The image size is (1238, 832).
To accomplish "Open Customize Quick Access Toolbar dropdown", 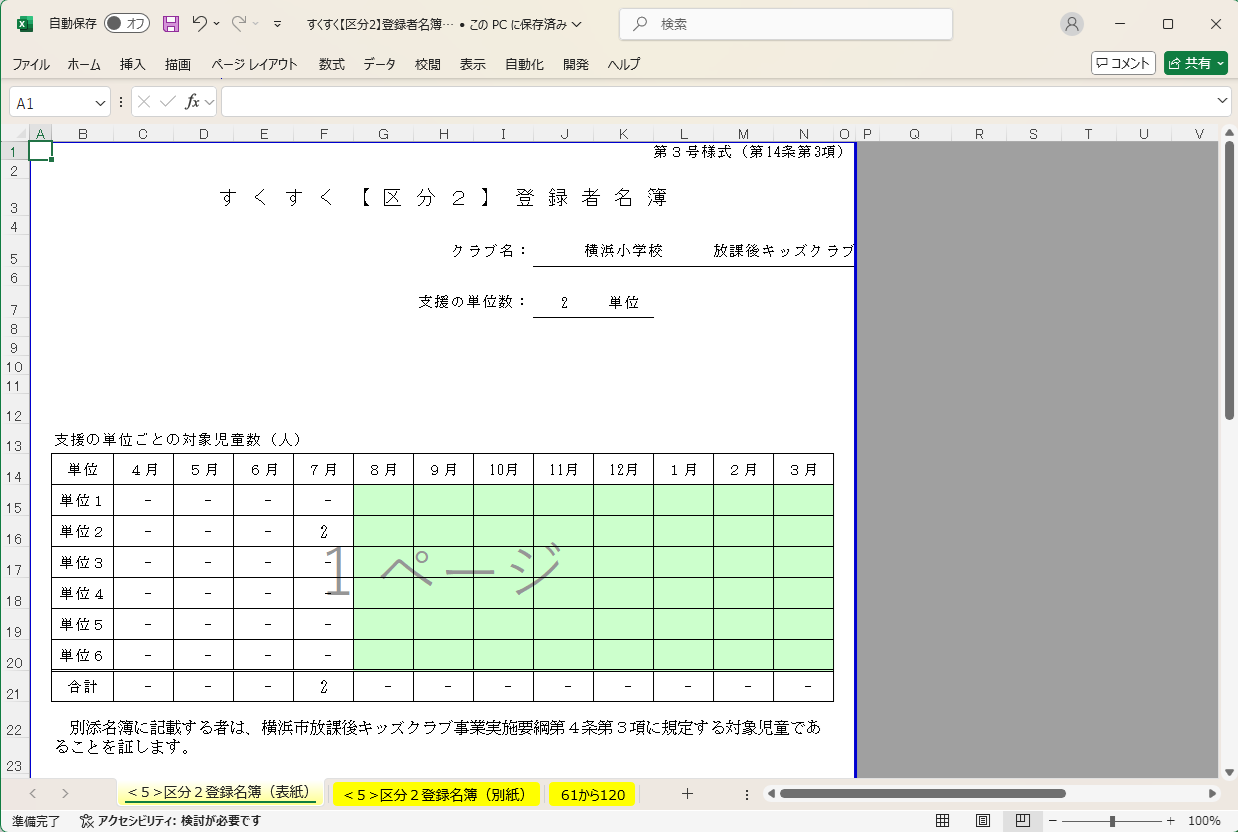I will [x=277, y=24].
